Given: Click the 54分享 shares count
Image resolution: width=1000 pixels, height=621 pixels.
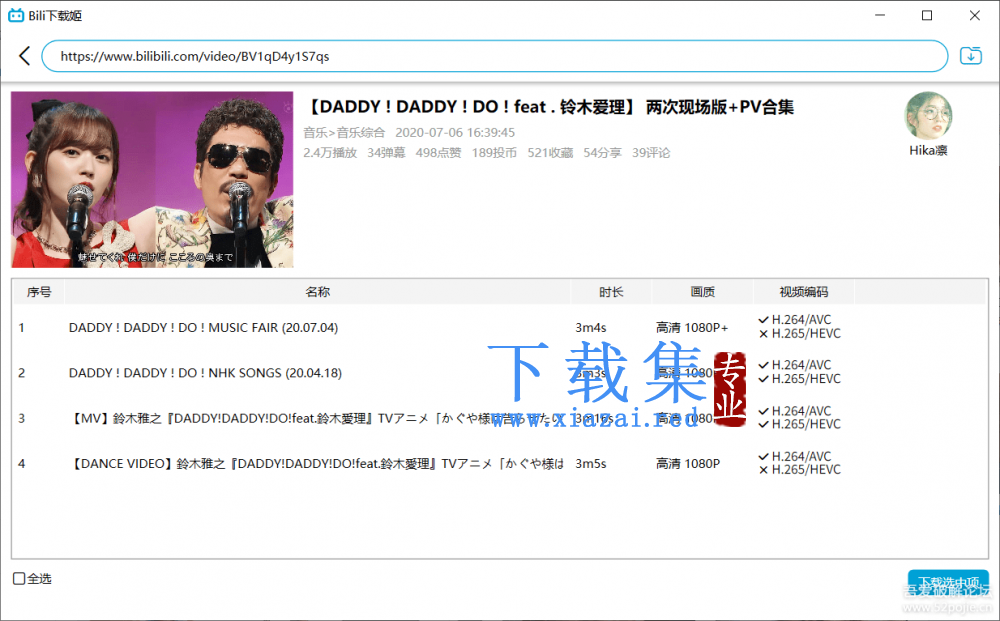Looking at the screenshot, I should (602, 153).
